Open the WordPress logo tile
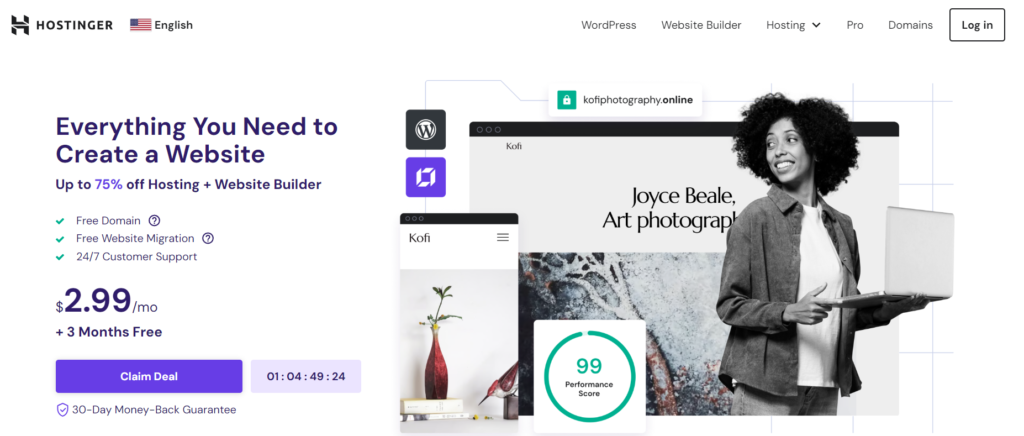Screen dimensions: 1024x436 [426, 129]
